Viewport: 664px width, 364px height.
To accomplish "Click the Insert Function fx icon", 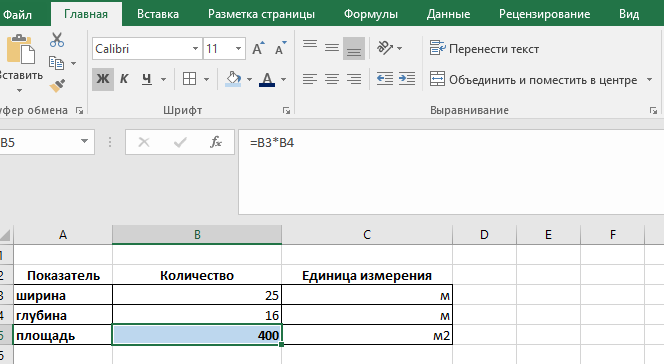I will [x=216, y=142].
